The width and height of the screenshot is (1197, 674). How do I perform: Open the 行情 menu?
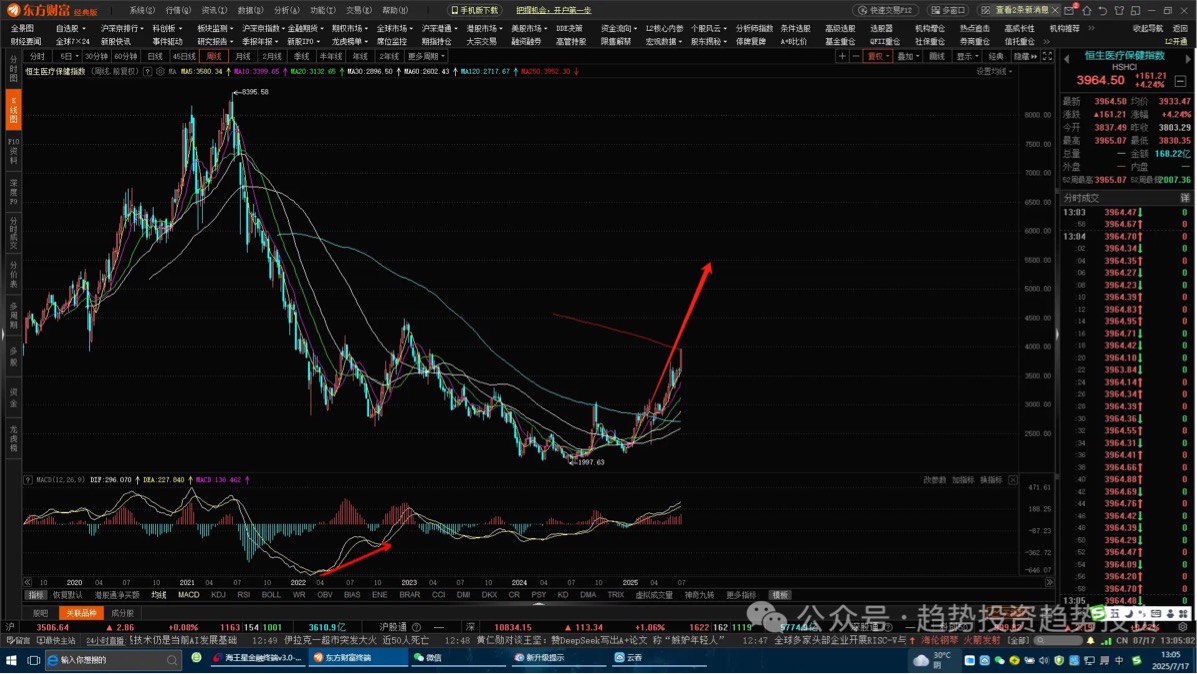pyautogui.click(x=178, y=10)
